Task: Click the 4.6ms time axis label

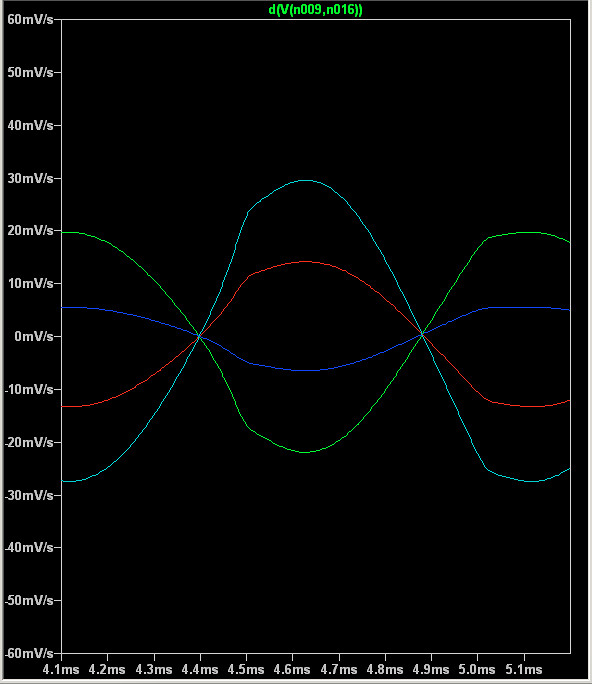Action: [x=292, y=670]
